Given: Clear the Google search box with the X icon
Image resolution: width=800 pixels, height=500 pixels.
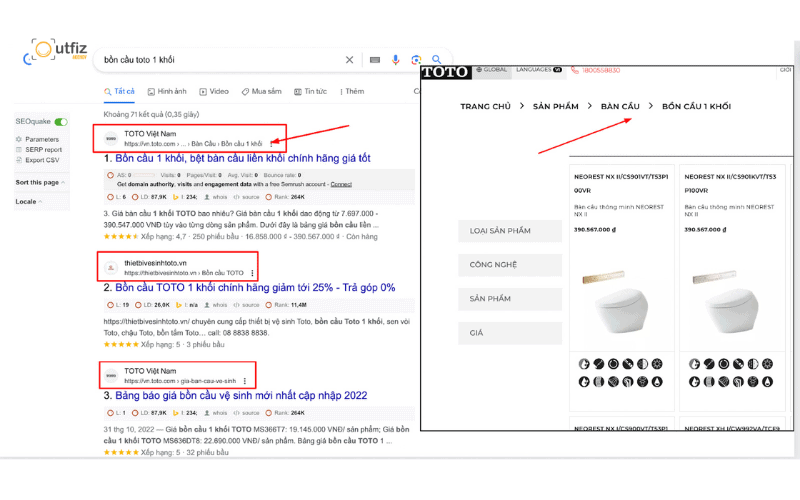Looking at the screenshot, I should tap(349, 60).
